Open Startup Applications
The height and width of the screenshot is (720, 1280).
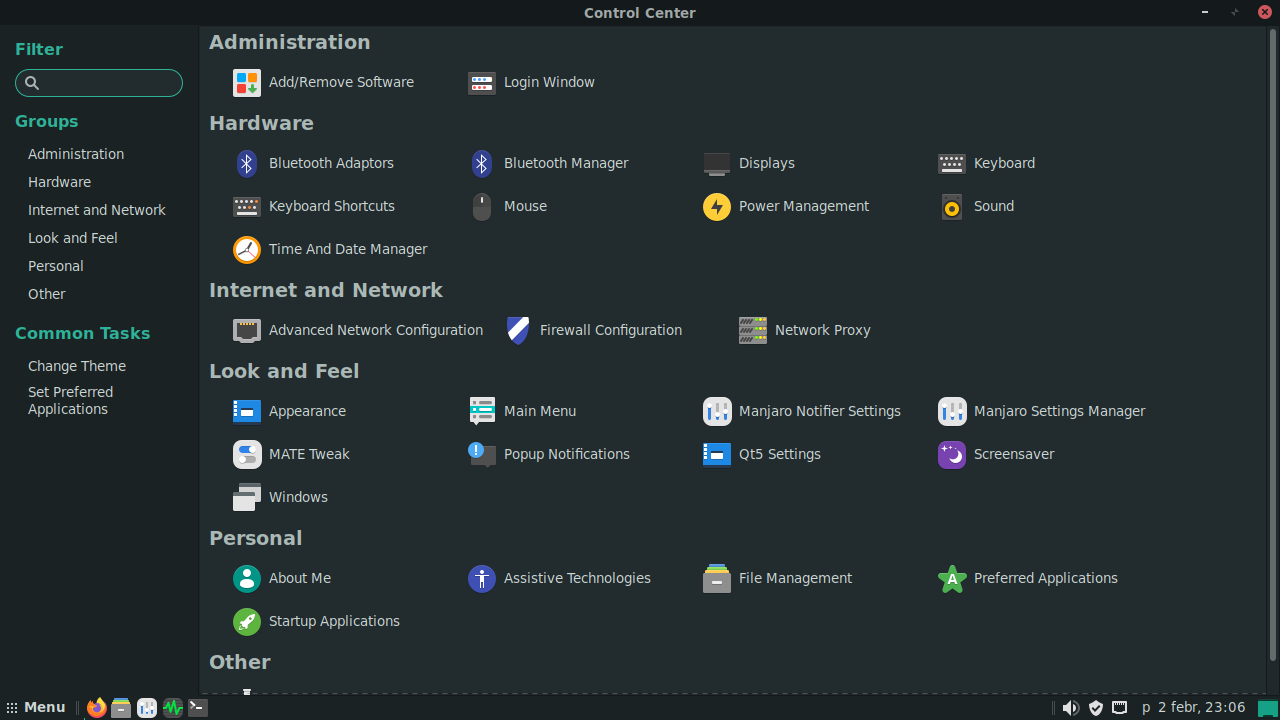tap(316, 621)
